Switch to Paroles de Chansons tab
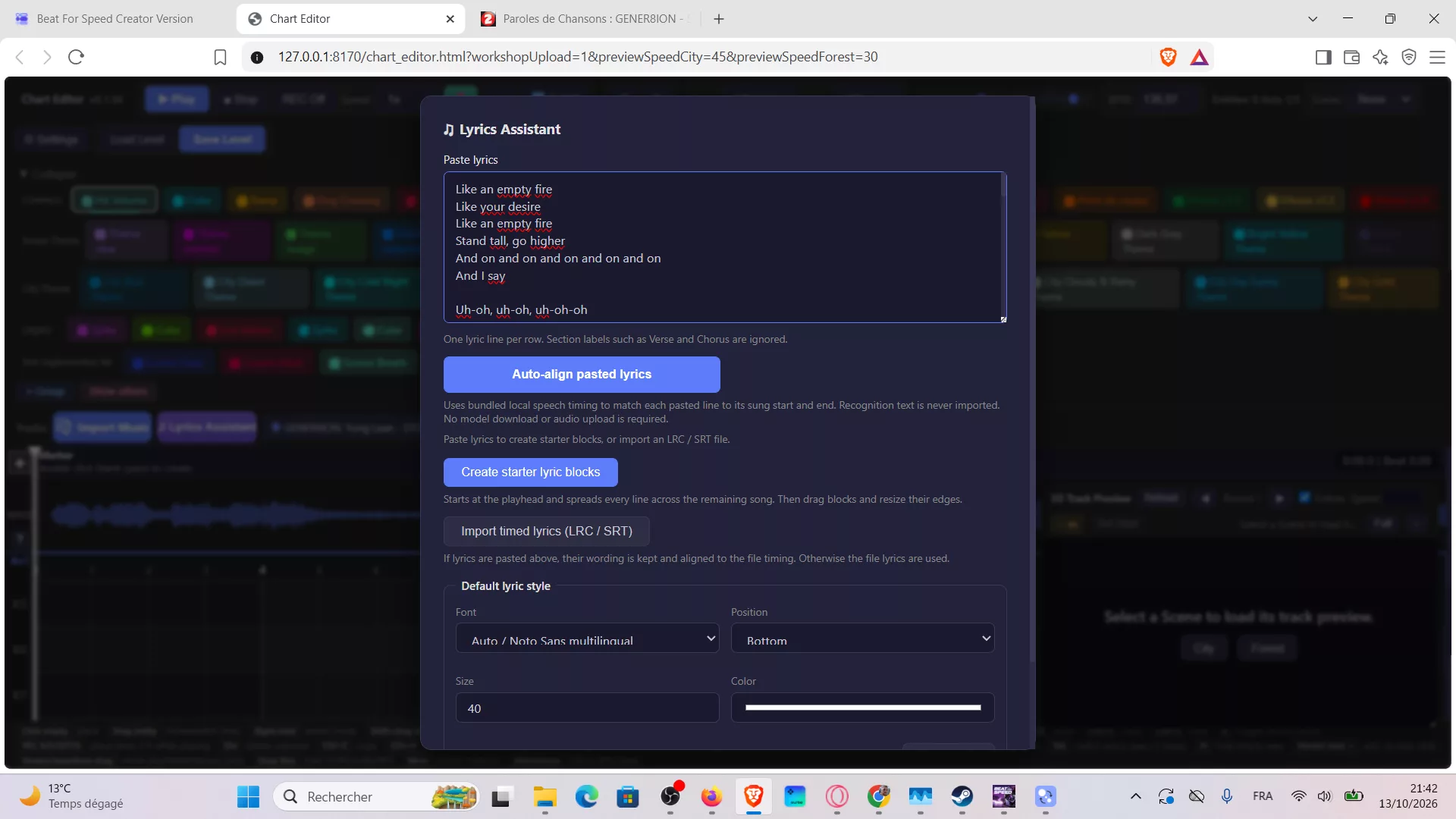 point(584,19)
